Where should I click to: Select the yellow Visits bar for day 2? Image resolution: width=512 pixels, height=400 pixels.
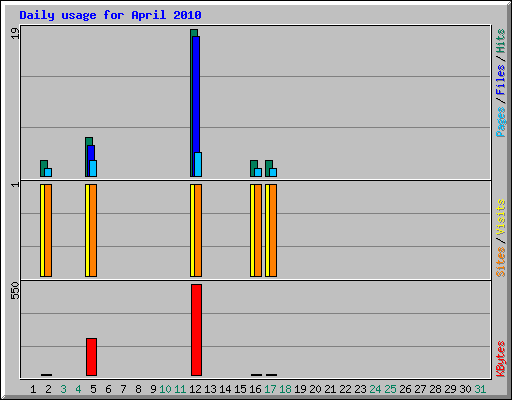(x=42, y=230)
